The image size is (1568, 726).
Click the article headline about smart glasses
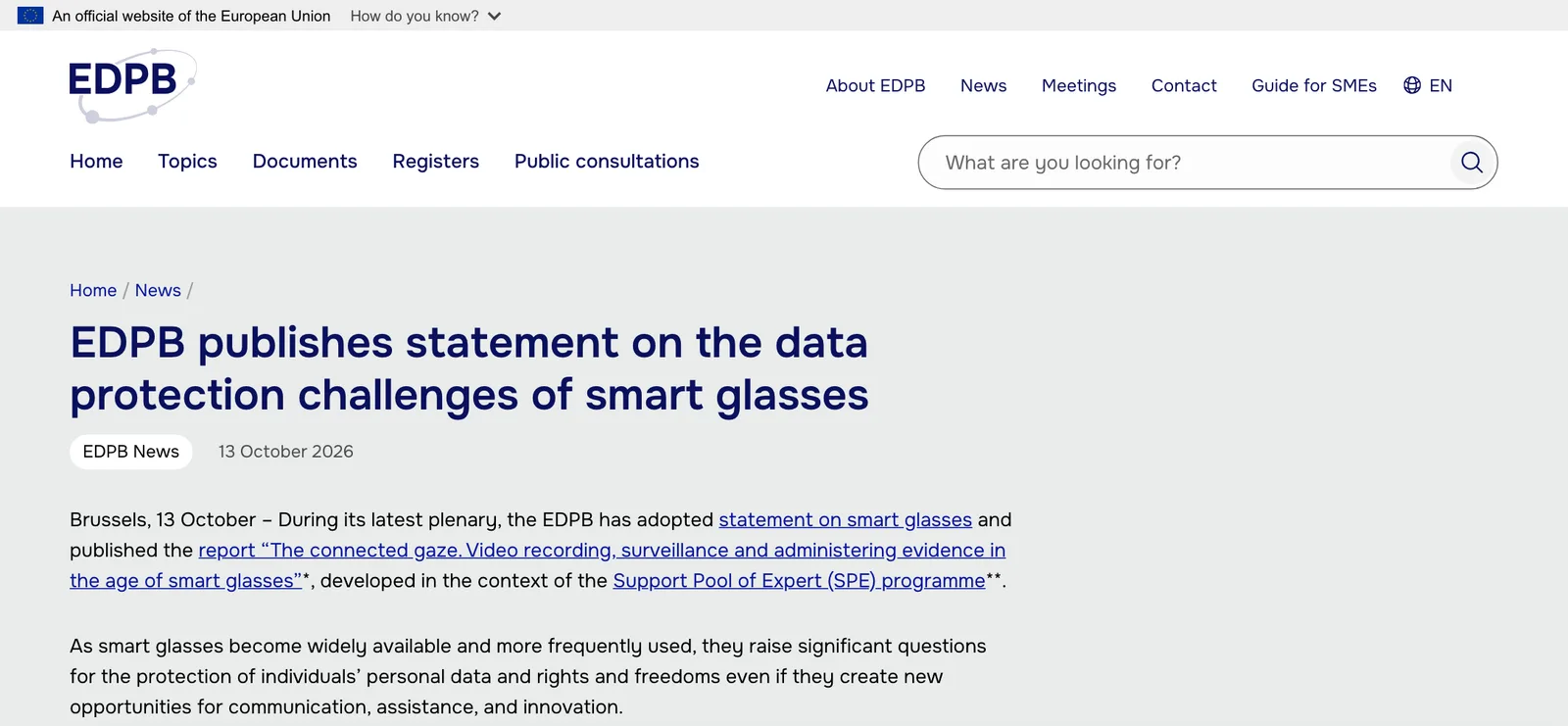(469, 369)
